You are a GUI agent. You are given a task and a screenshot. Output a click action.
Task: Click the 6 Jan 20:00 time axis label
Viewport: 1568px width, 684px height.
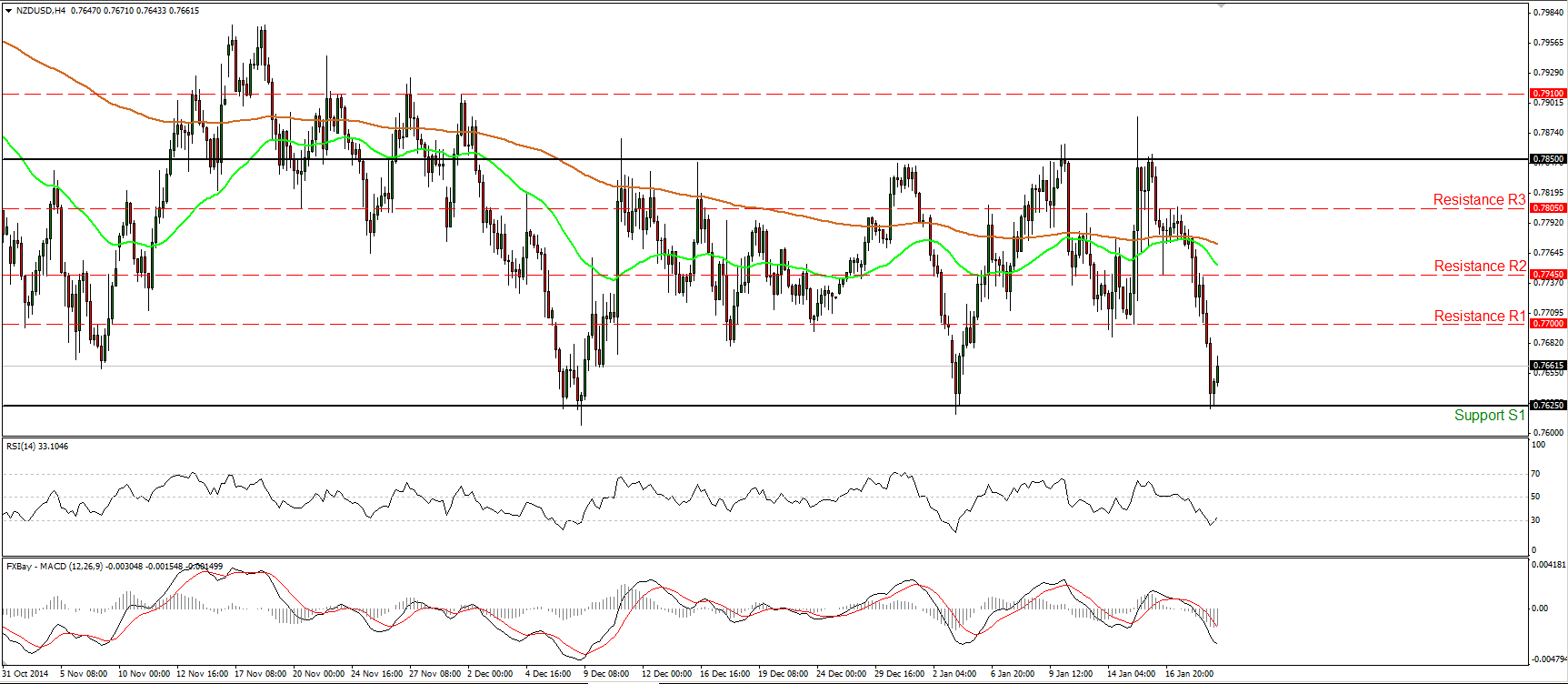1014,674
